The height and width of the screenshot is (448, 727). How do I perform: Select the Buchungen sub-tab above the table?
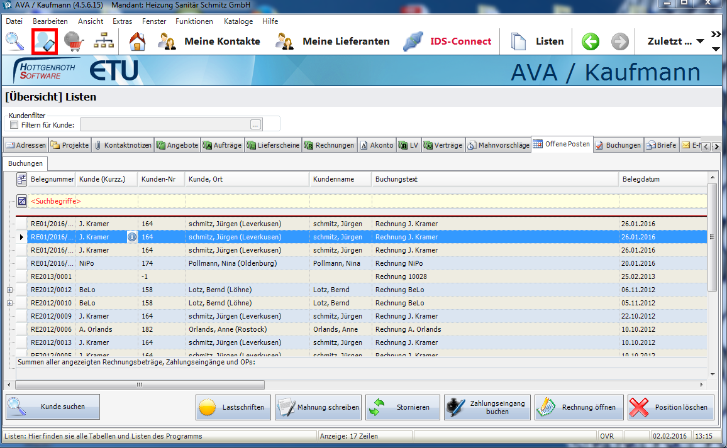[25, 163]
